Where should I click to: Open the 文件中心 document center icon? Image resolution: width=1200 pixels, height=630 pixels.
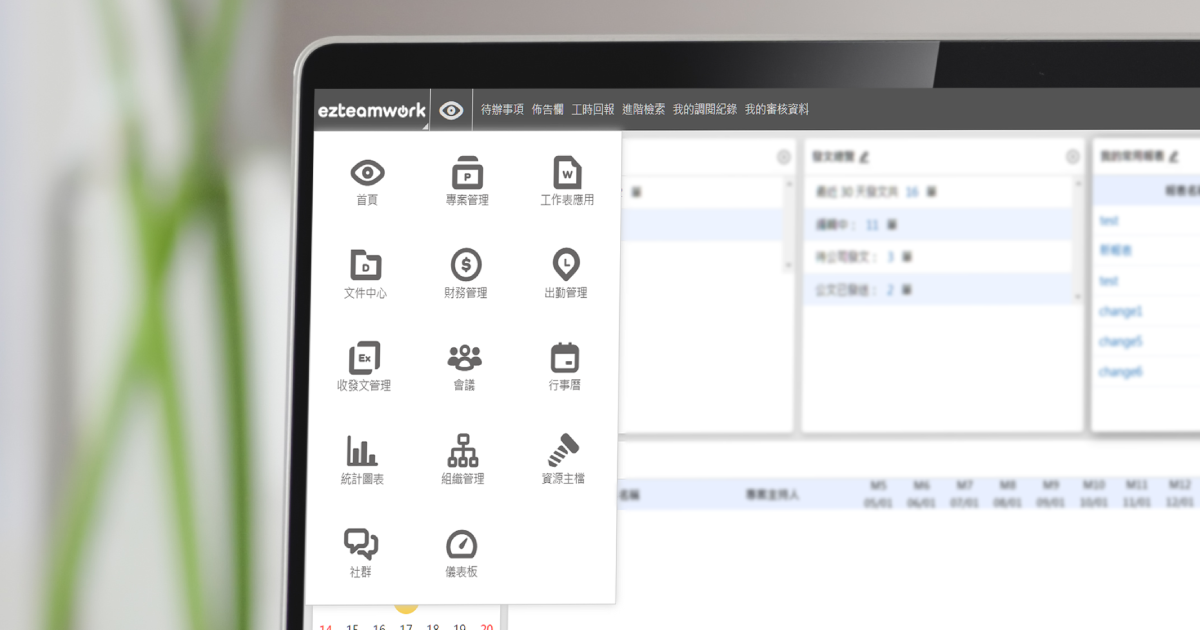[365, 265]
